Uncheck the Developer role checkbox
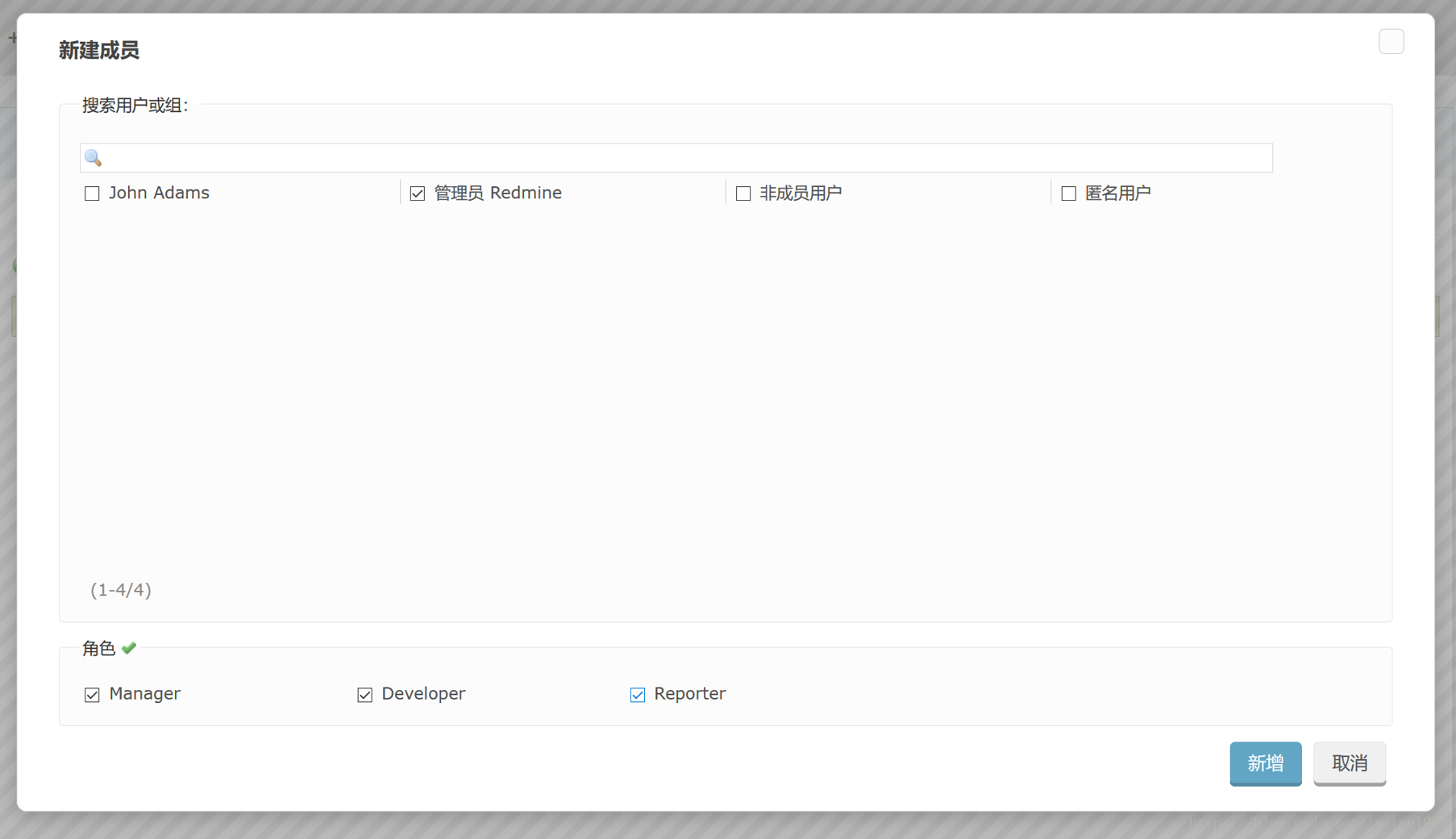The height and width of the screenshot is (839, 1456). coord(364,694)
